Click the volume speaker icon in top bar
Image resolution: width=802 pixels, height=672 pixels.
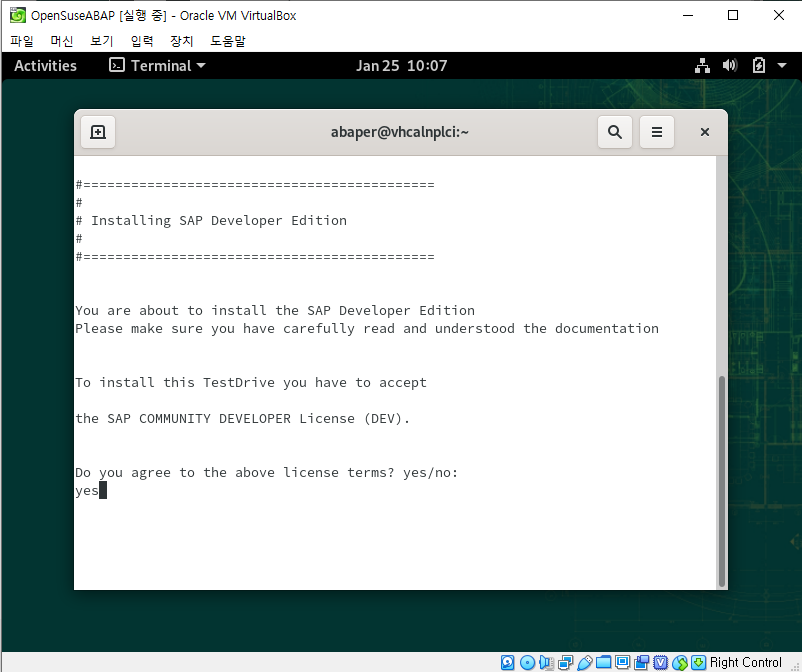point(730,65)
